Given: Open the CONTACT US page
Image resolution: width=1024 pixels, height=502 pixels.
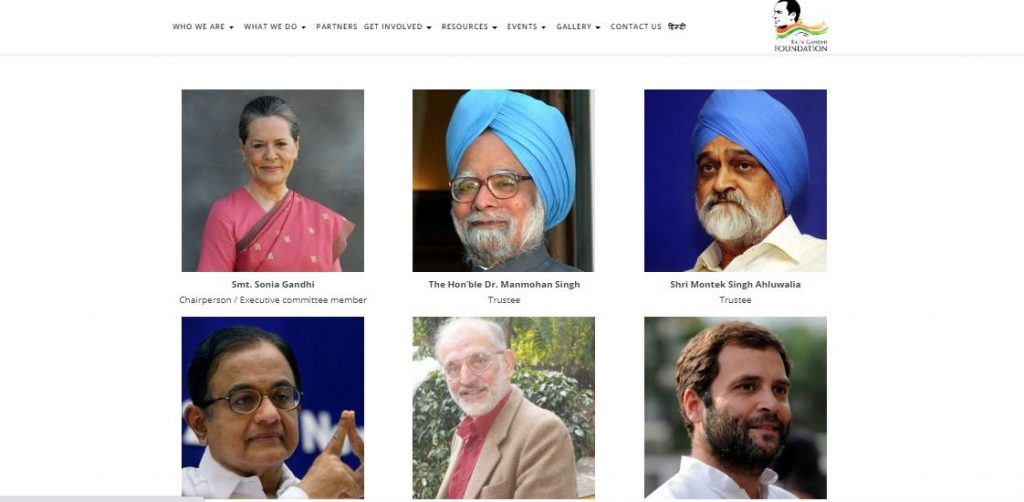Looking at the screenshot, I should click(635, 27).
